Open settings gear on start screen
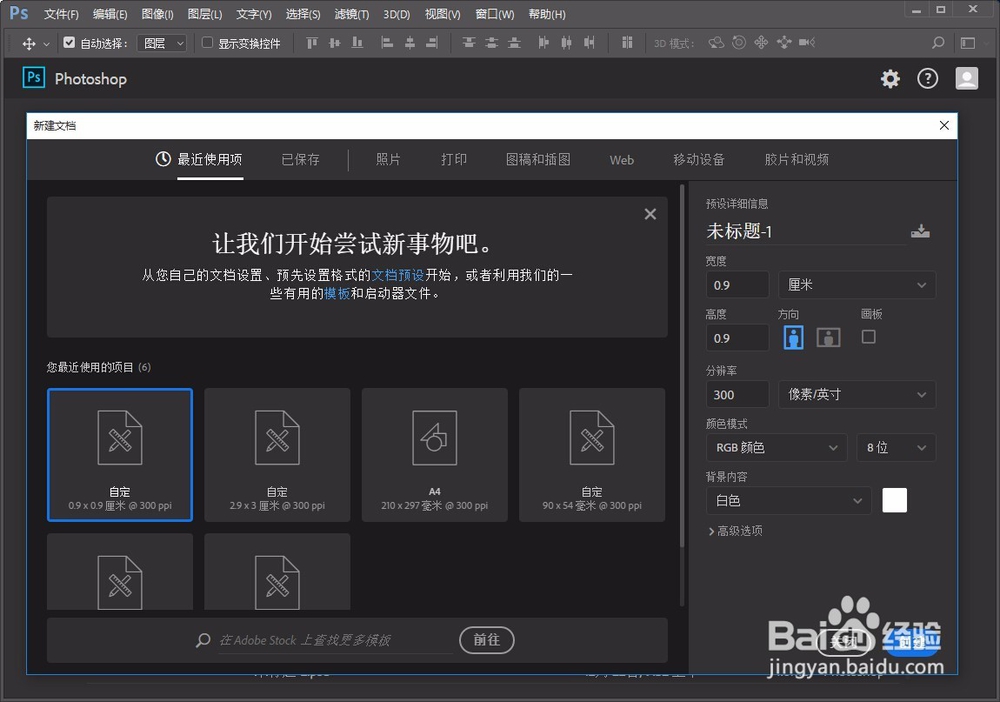Image resolution: width=1000 pixels, height=702 pixels. click(890, 79)
